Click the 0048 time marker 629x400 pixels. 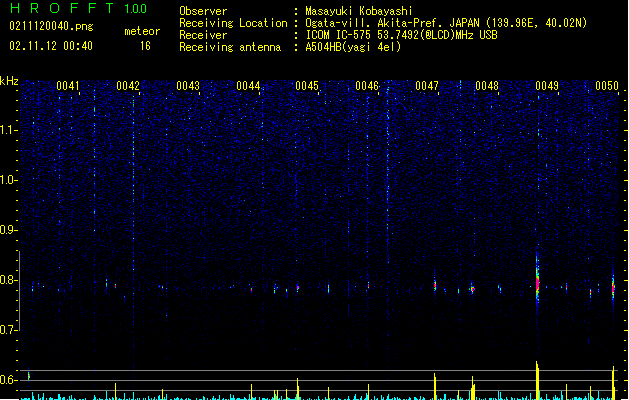tap(487, 86)
